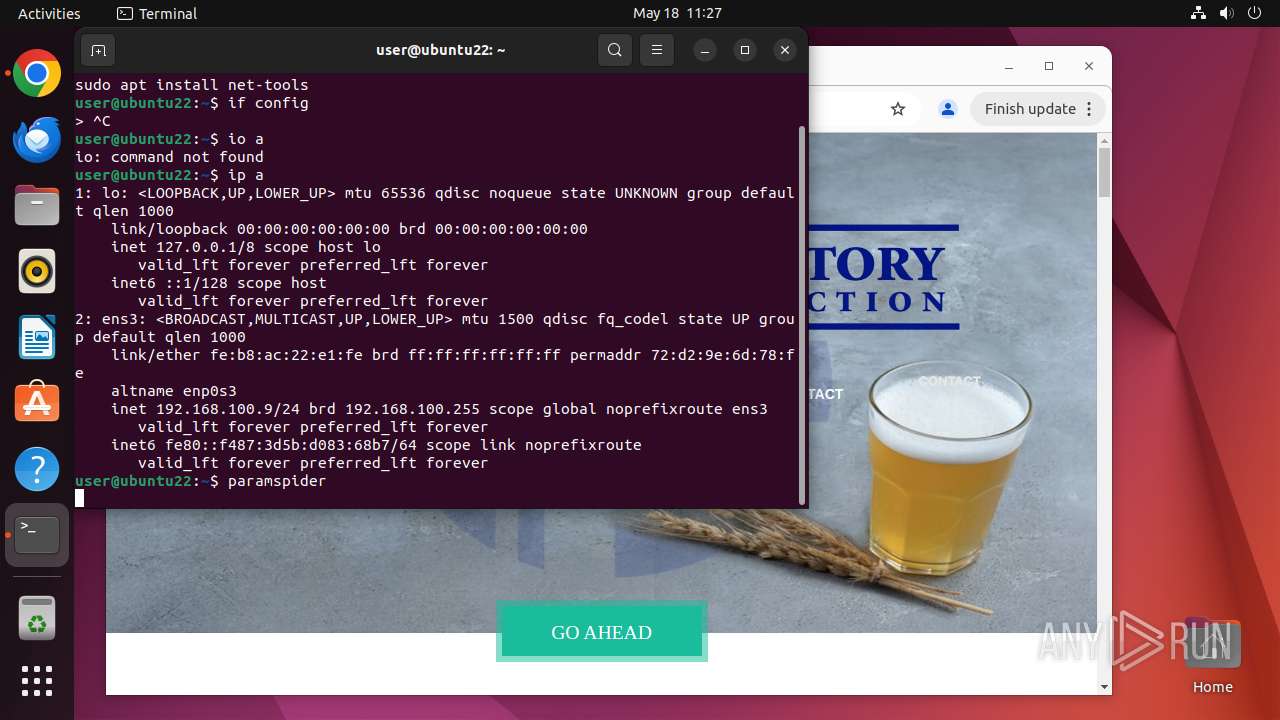Open the Terminal hamburger menu
This screenshot has height=720, width=1280.
click(x=656, y=50)
